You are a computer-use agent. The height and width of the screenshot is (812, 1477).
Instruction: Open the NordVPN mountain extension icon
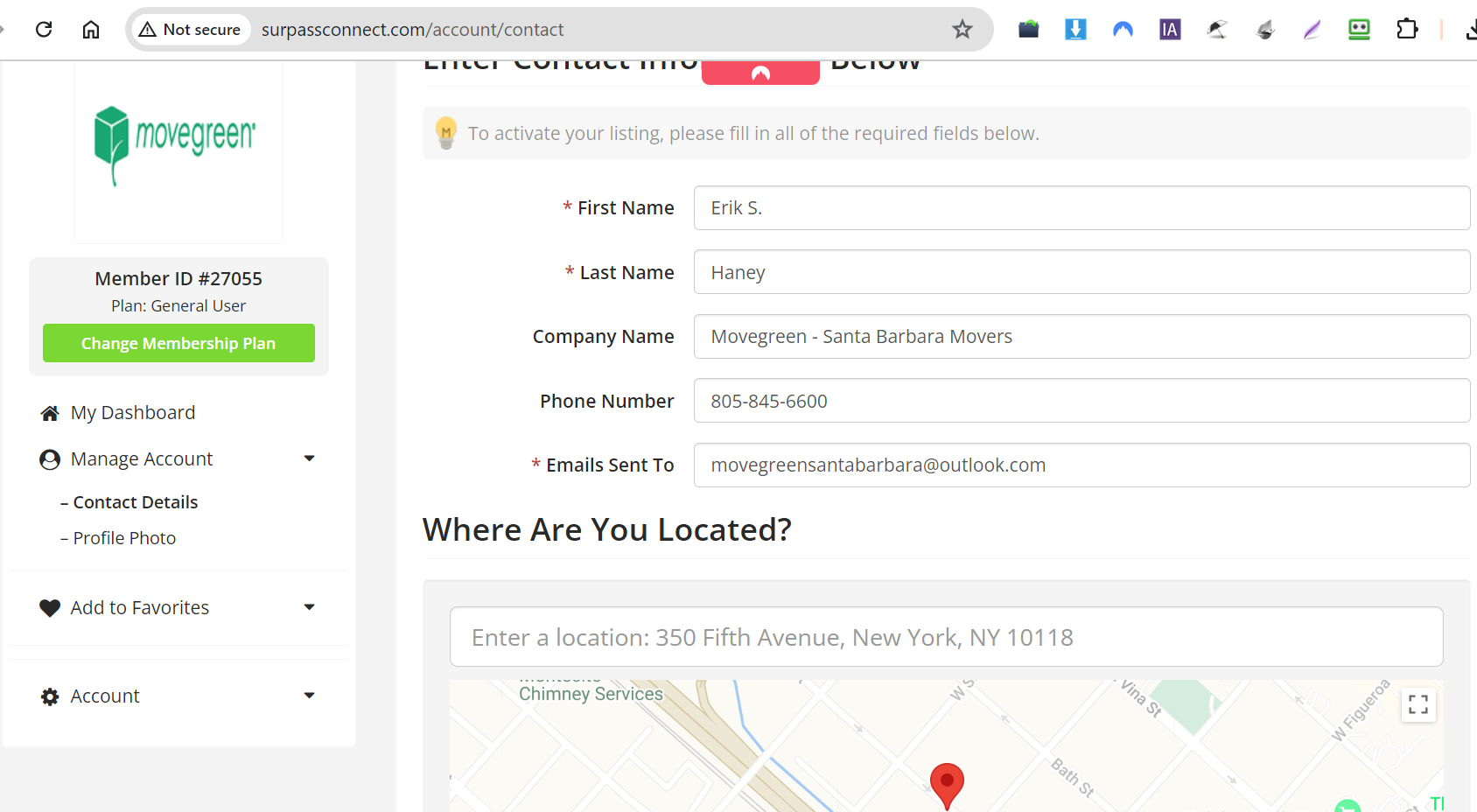point(1123,30)
